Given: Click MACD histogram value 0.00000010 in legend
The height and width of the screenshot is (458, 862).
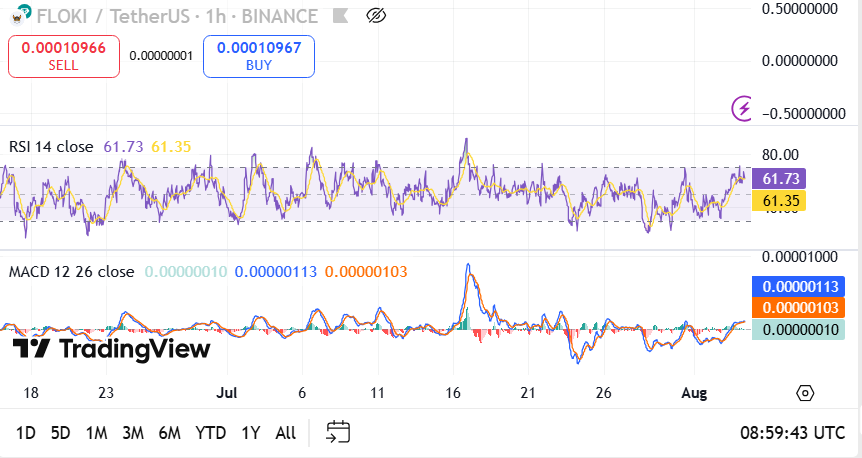Looking at the screenshot, I should point(186,272).
